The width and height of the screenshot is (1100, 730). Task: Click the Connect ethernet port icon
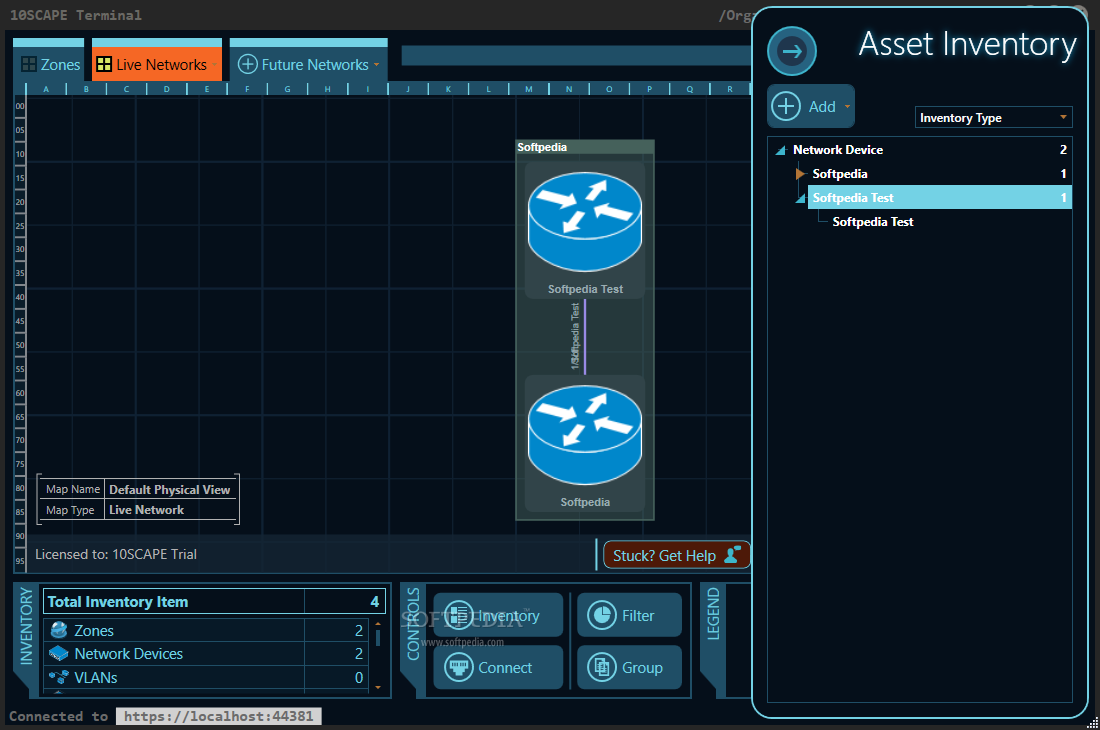pos(459,667)
